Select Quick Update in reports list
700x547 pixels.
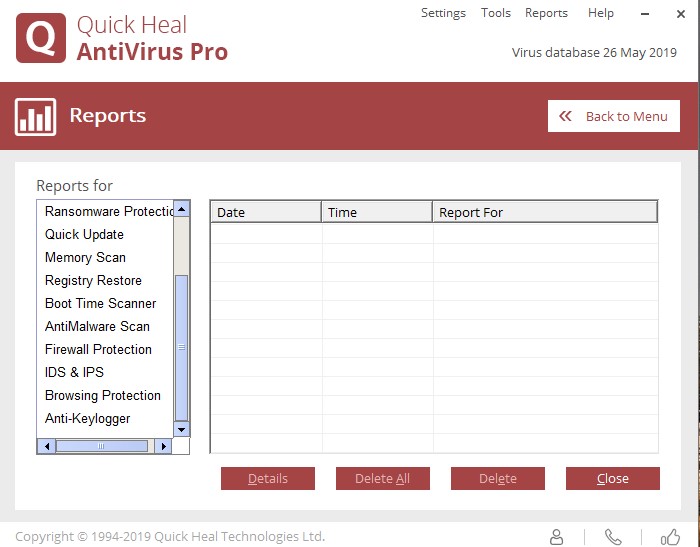[x=84, y=234]
